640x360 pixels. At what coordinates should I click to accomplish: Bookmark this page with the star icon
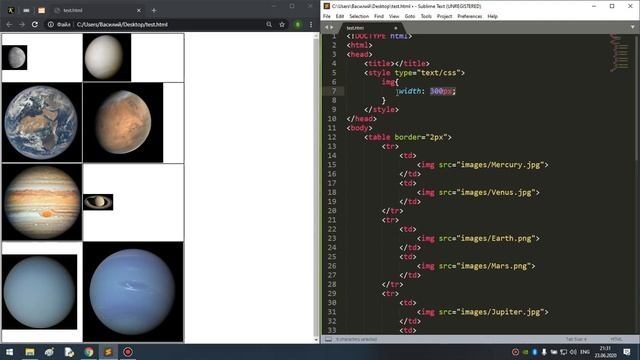(282, 24)
